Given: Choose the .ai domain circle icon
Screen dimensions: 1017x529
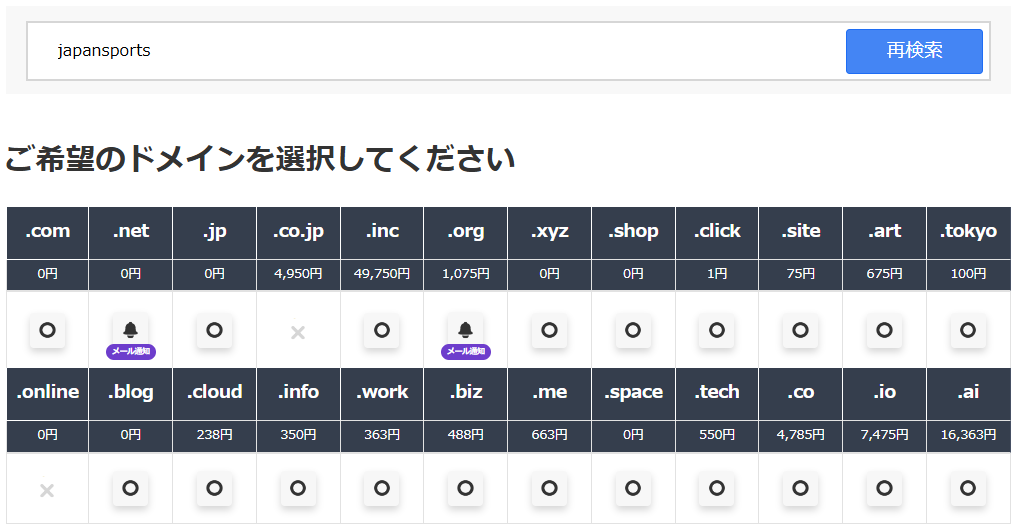Looking at the screenshot, I should (967, 489).
